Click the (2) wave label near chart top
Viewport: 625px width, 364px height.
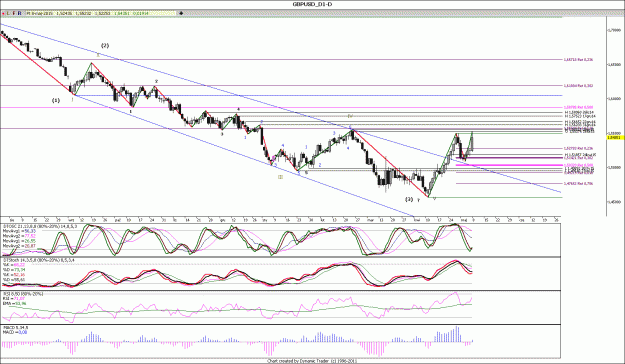105,45
